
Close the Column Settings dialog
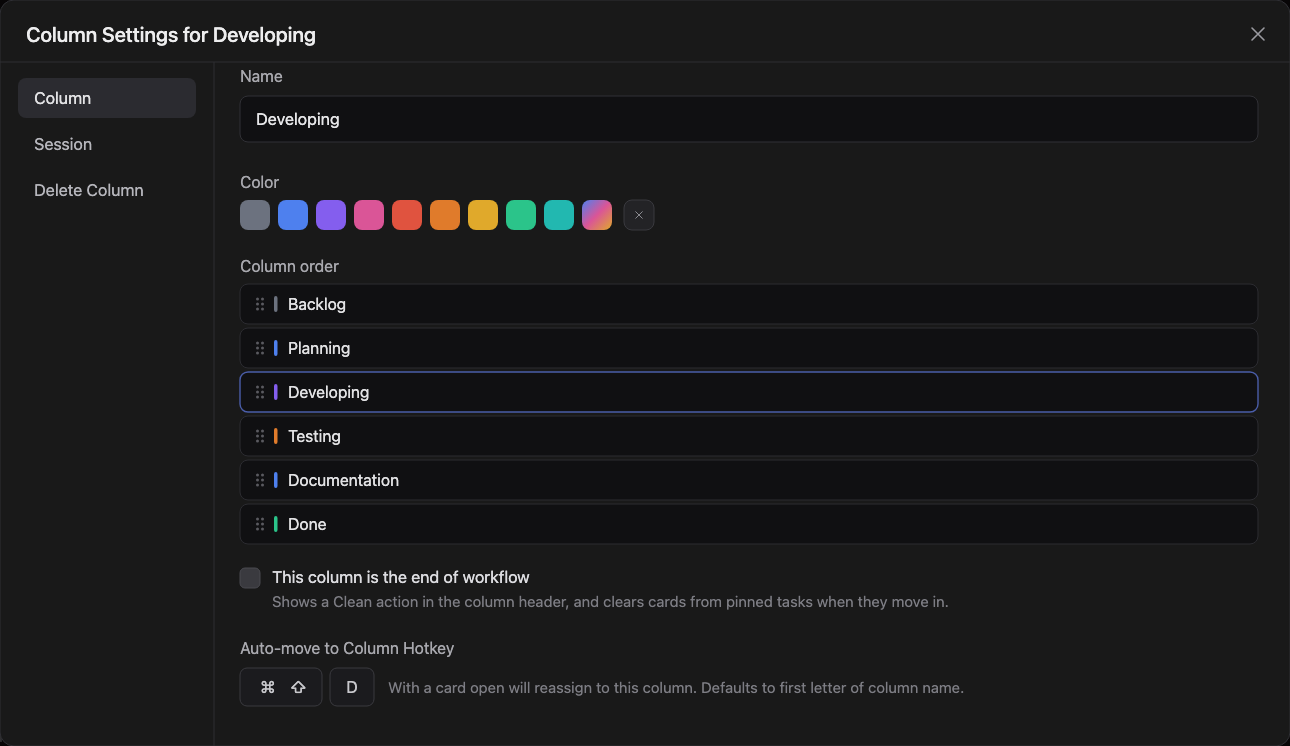1258,34
